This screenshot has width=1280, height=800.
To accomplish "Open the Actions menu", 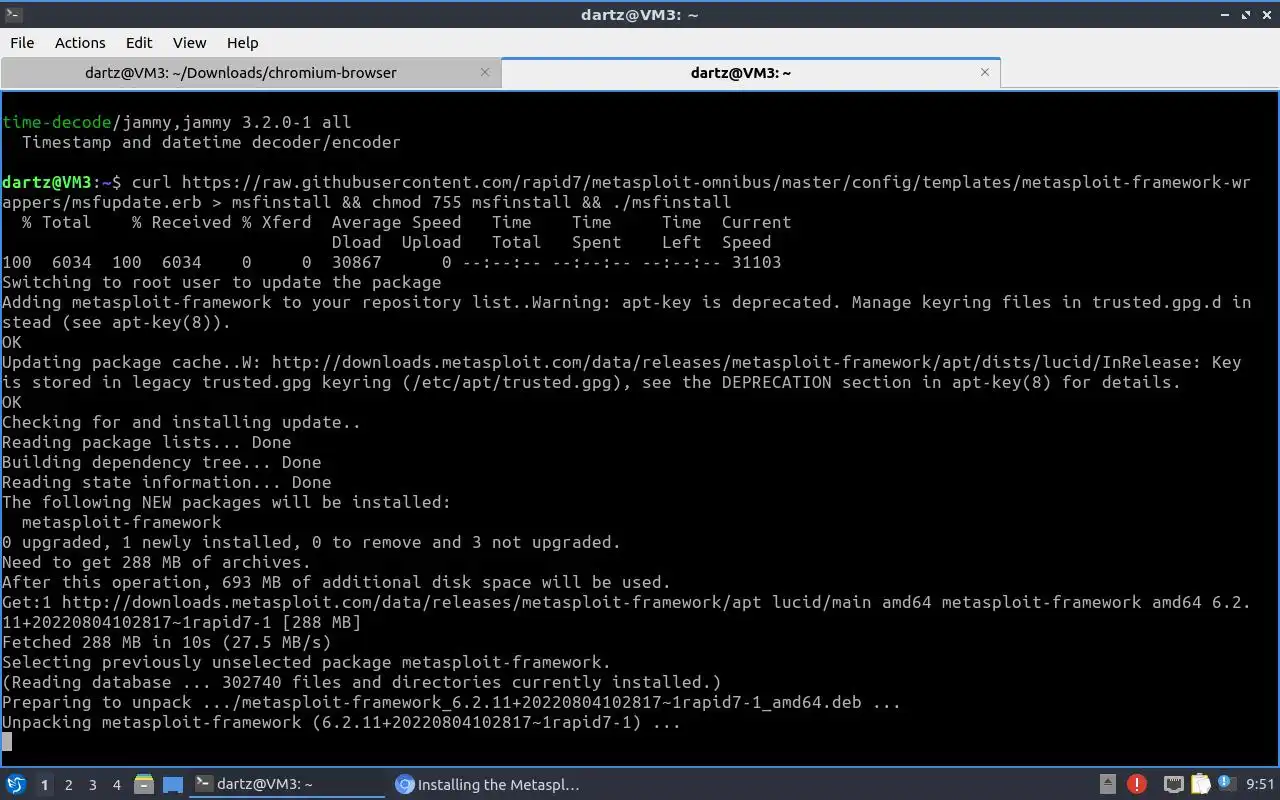I will pos(80,43).
